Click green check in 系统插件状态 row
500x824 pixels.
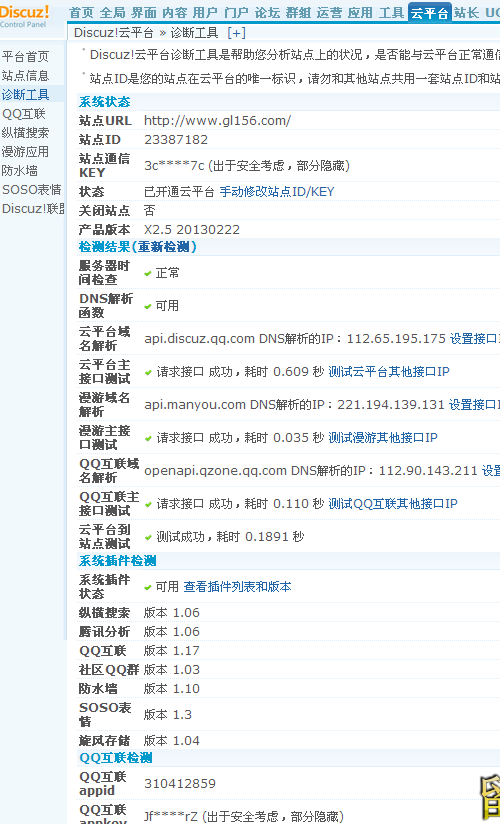tap(148, 588)
